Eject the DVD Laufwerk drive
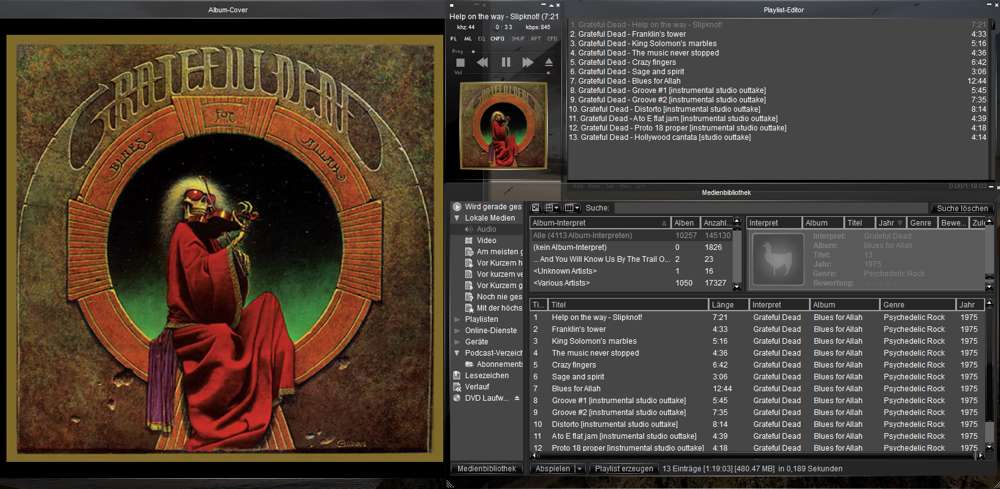The height and width of the screenshot is (489, 1000). click(x=518, y=398)
